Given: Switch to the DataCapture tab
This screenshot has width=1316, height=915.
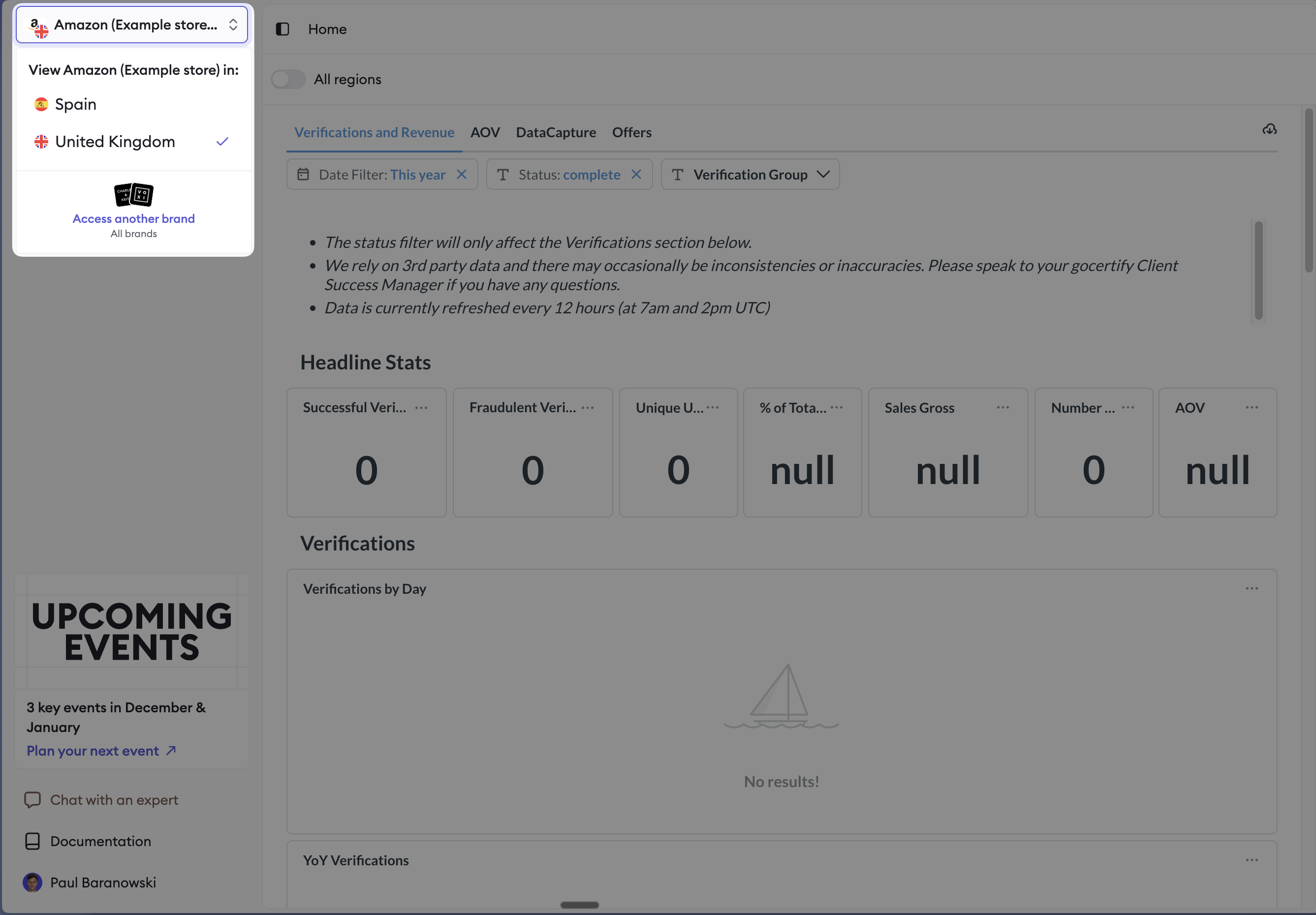Looking at the screenshot, I should coord(556,132).
